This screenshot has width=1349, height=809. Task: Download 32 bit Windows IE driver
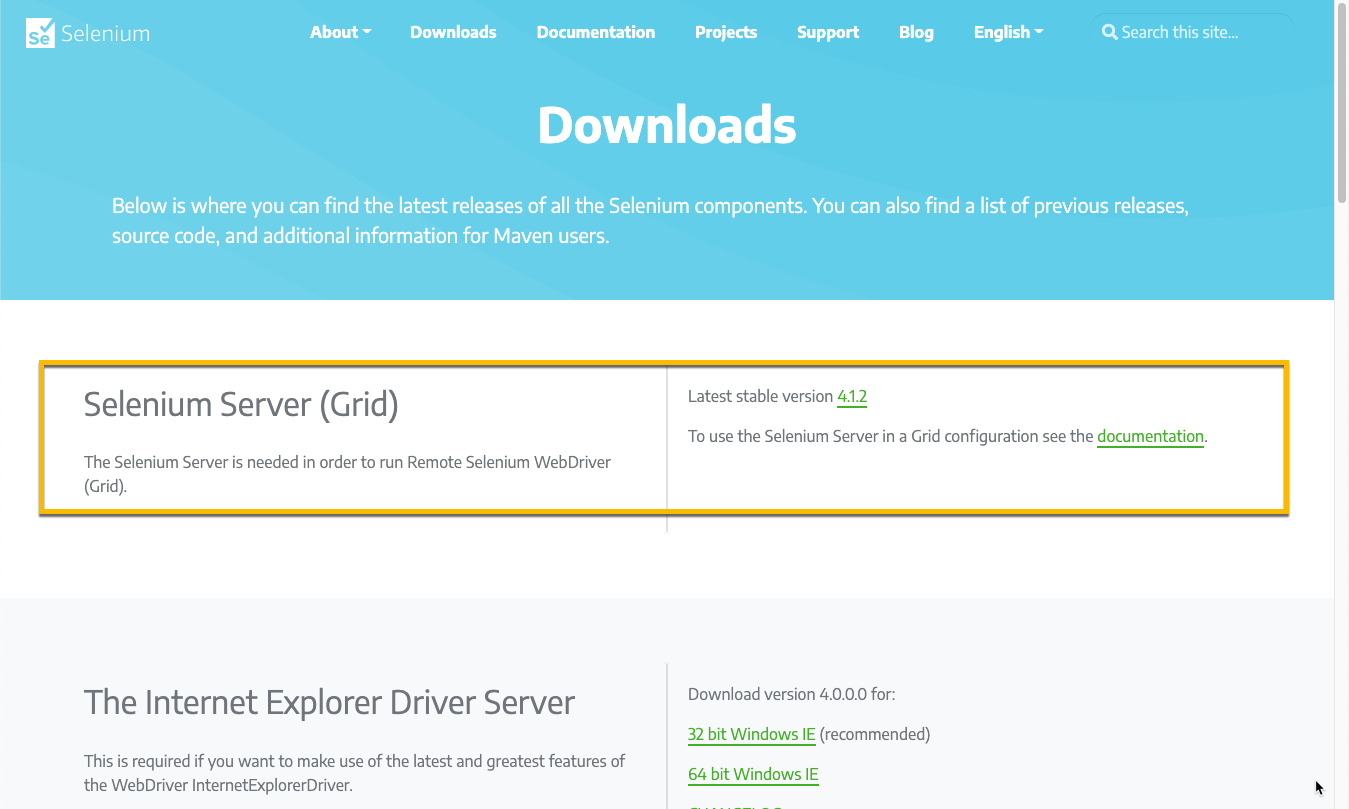[752, 734]
